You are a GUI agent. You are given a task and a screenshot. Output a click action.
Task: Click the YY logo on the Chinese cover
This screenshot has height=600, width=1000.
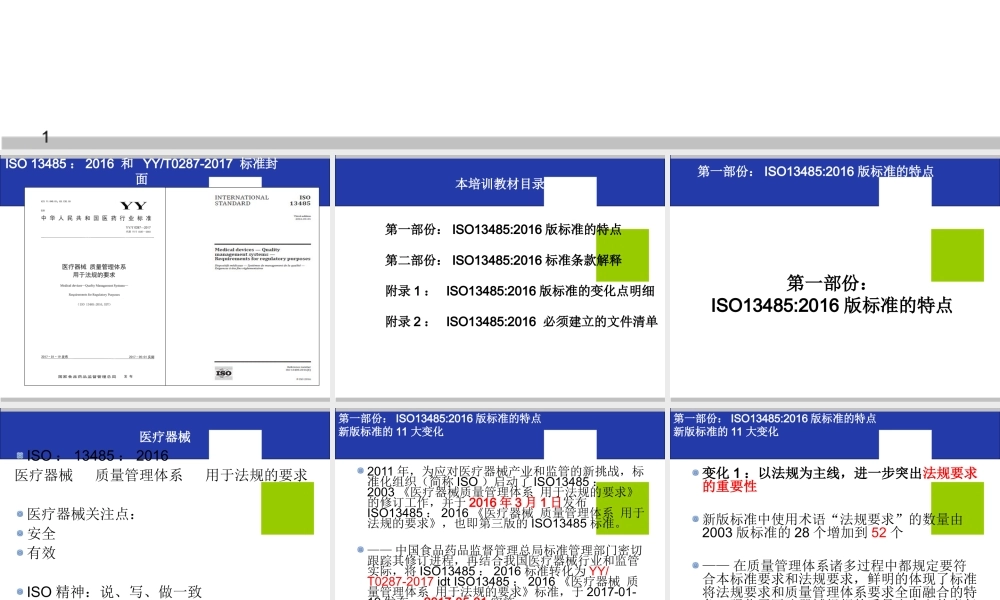[133, 205]
